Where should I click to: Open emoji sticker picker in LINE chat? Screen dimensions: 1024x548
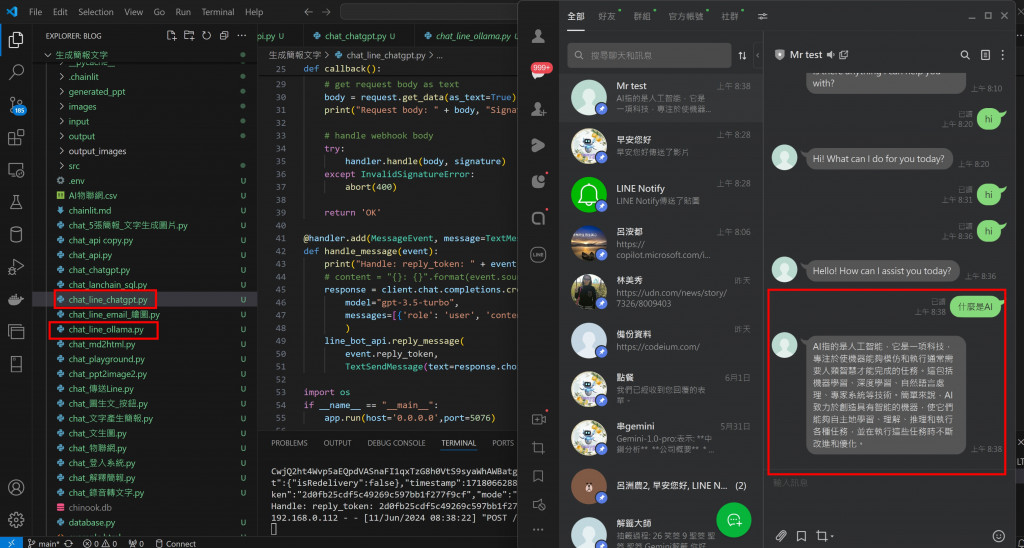click(998, 536)
